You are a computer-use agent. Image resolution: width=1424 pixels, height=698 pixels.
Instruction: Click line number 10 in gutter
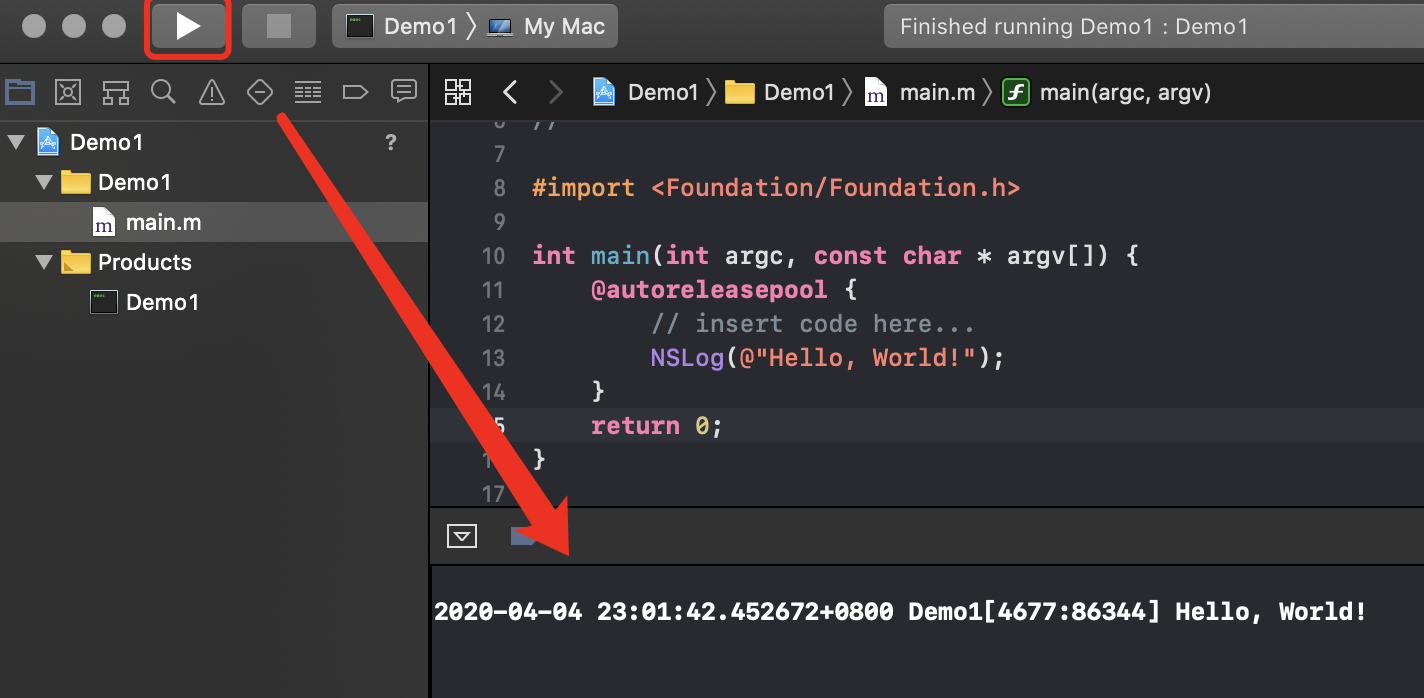(494, 256)
